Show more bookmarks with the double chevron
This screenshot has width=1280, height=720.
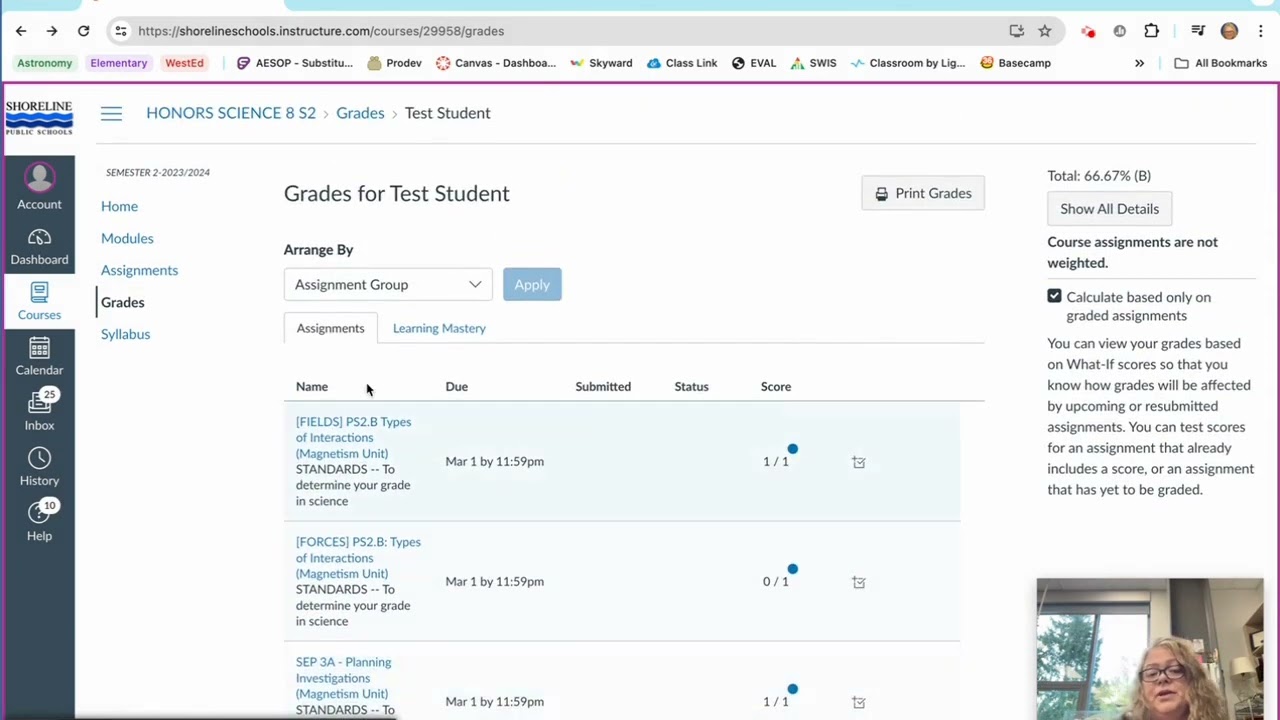(1139, 63)
